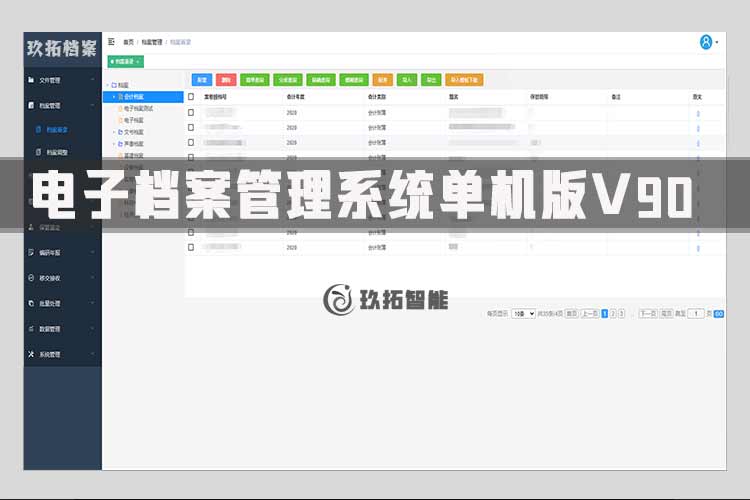The height and width of the screenshot is (500, 750).
Task: Expand the 移交接收 sidebar menu chevron
Action: (92, 278)
